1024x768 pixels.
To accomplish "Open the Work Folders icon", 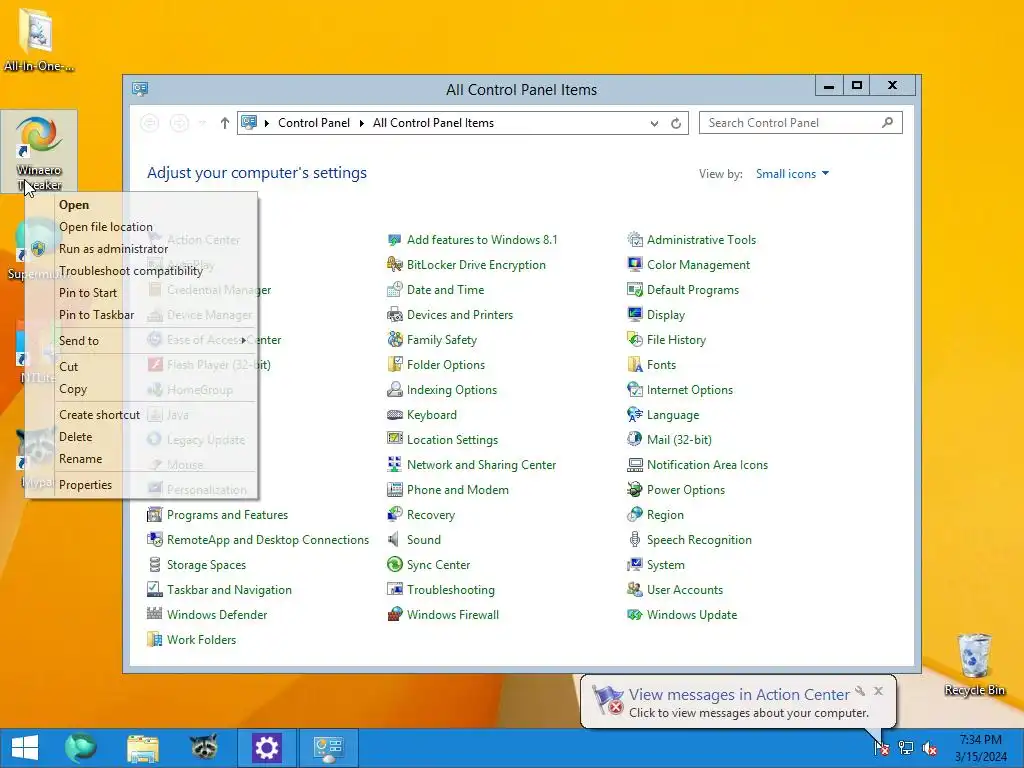I will [155, 639].
